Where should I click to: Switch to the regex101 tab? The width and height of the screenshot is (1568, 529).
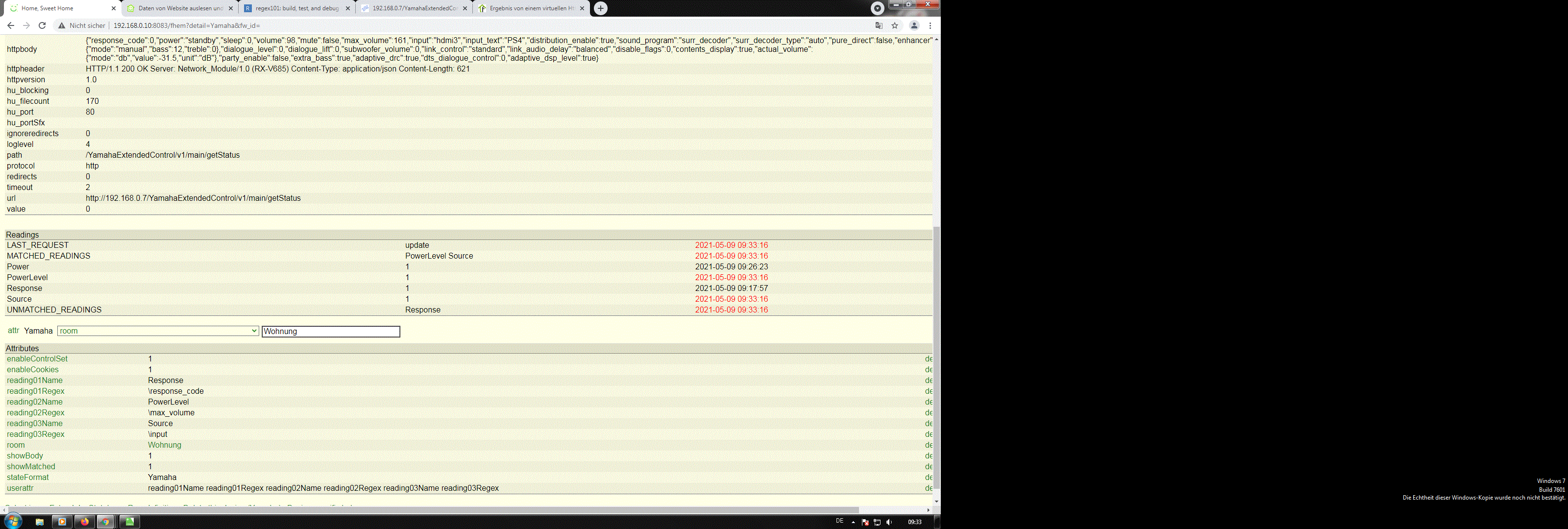click(x=296, y=8)
